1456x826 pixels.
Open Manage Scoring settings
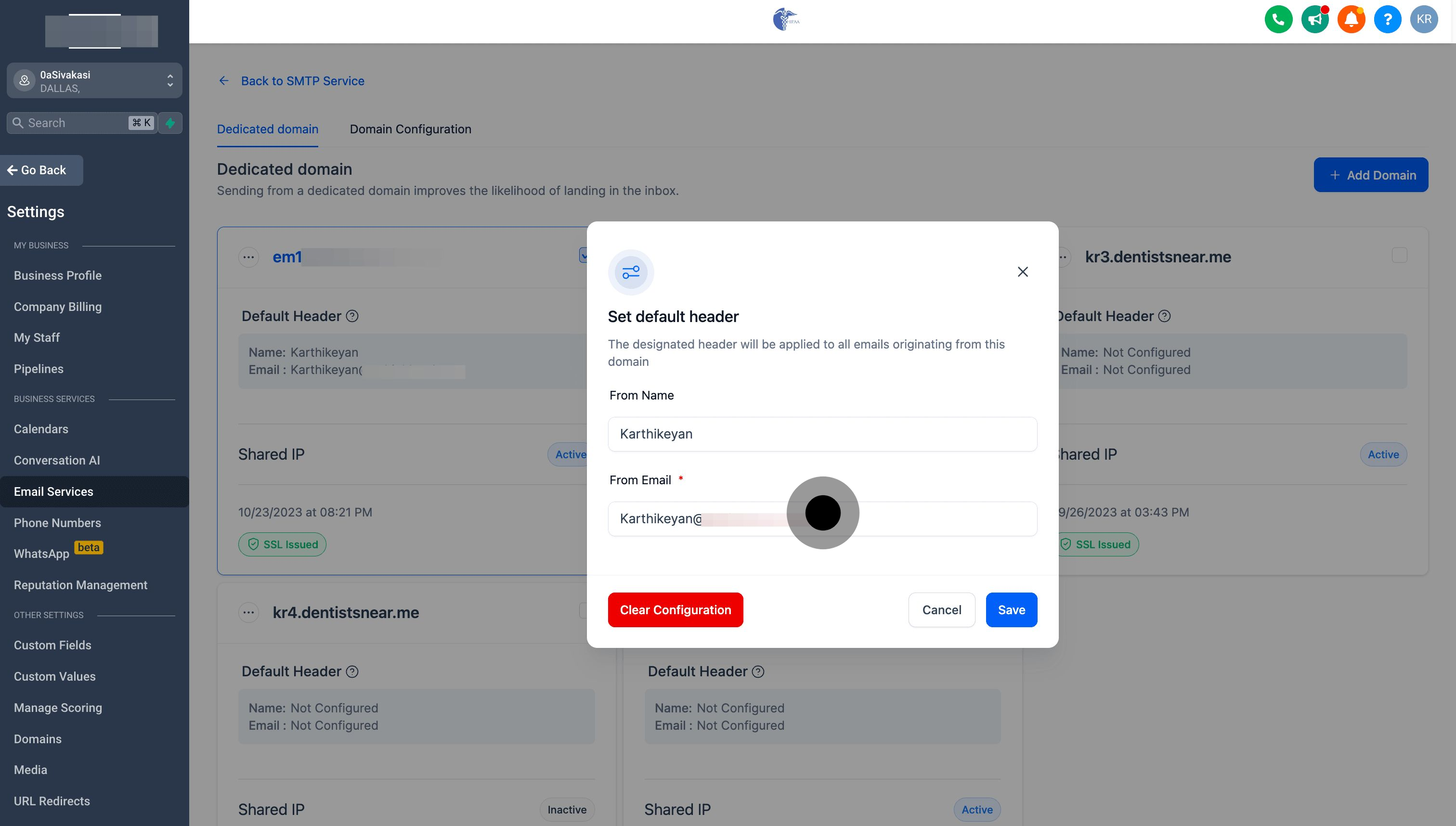coord(58,708)
